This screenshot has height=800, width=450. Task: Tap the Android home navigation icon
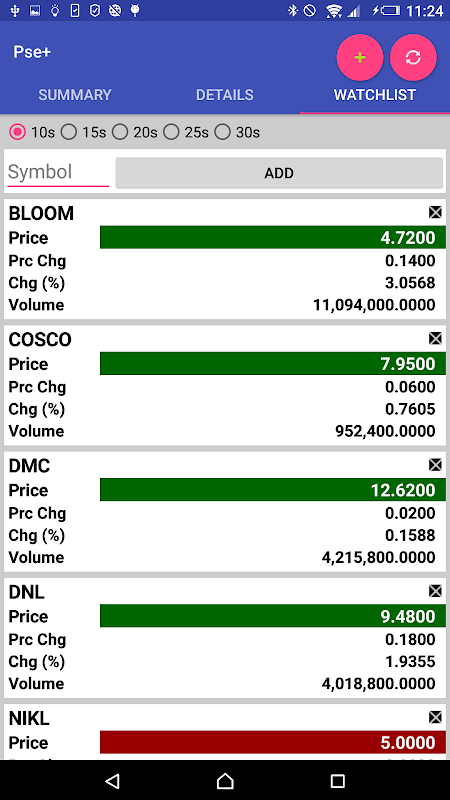click(x=225, y=780)
